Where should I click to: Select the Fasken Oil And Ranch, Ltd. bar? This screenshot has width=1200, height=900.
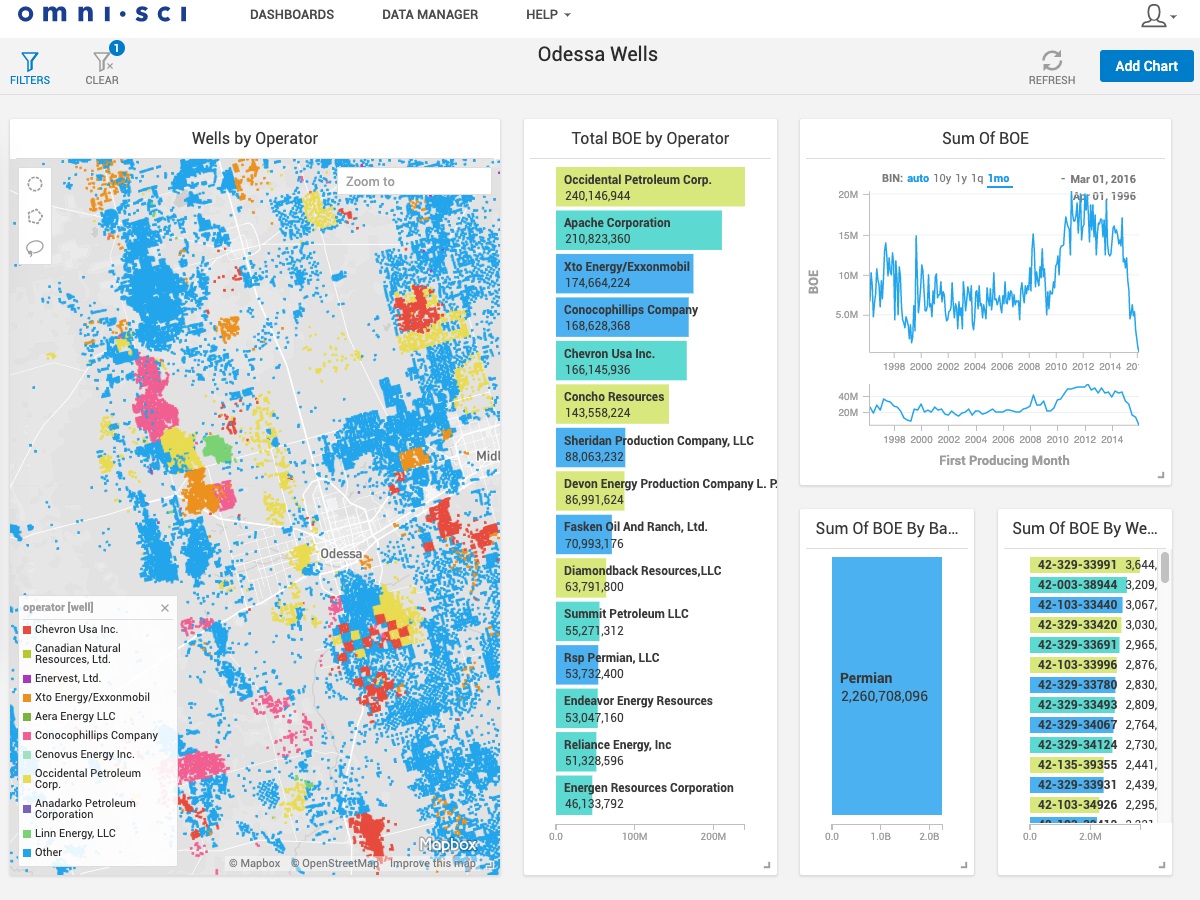click(584, 535)
